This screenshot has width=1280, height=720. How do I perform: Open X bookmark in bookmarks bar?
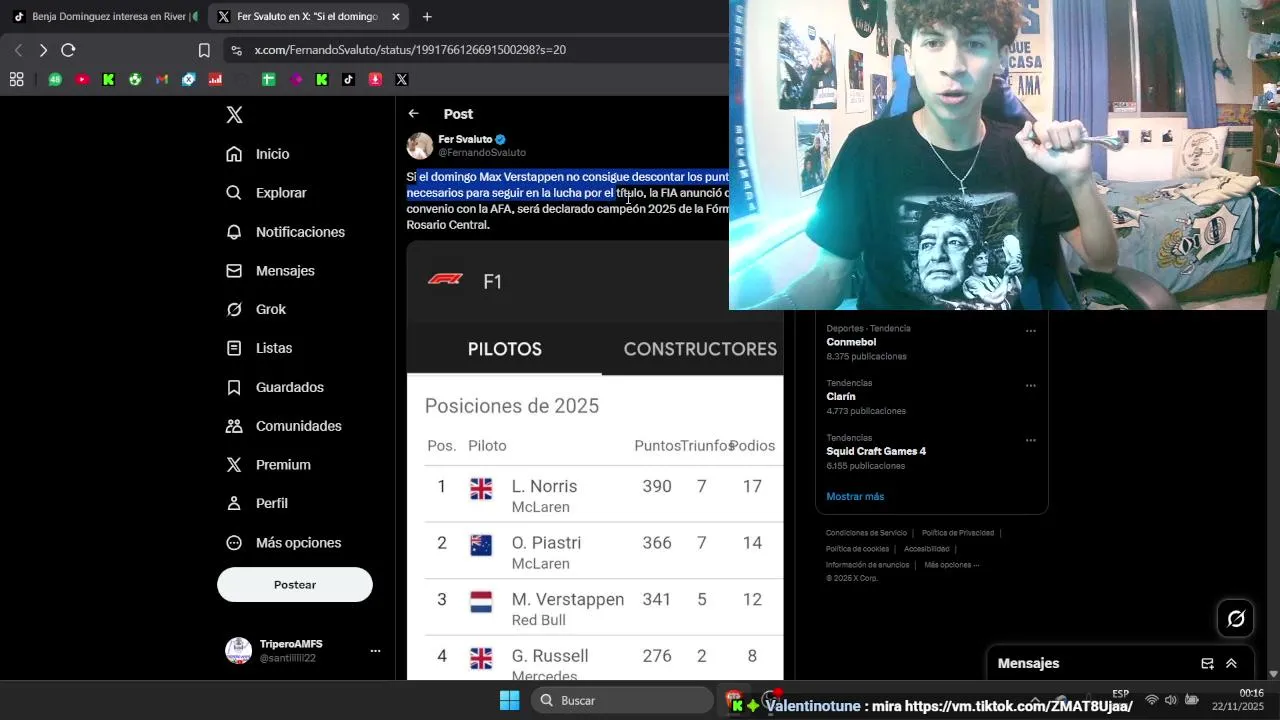(401, 80)
